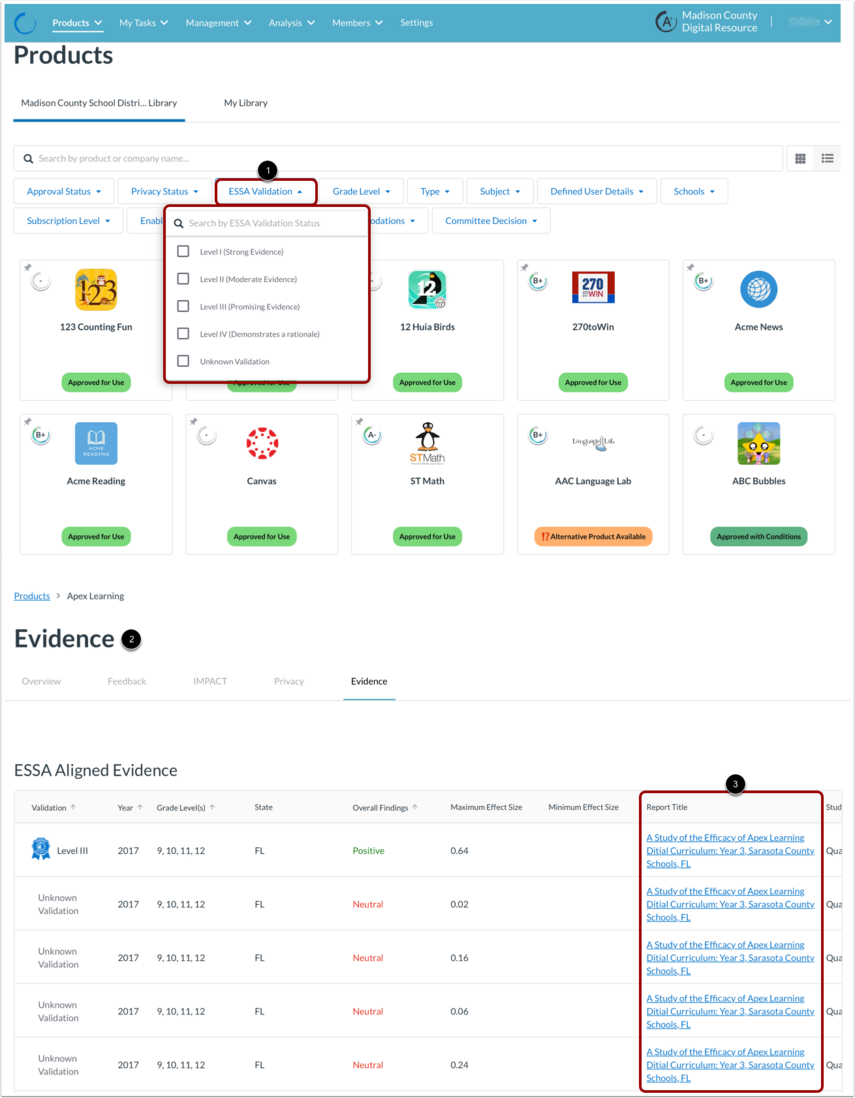Open ST Math penguin logo
855x1098 pixels.
click(x=427, y=443)
